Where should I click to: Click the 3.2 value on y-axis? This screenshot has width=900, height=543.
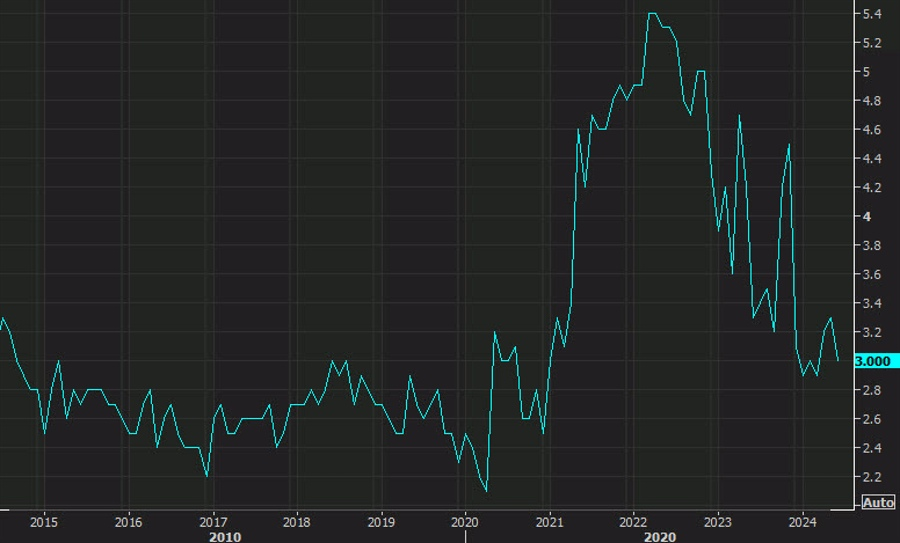point(872,332)
